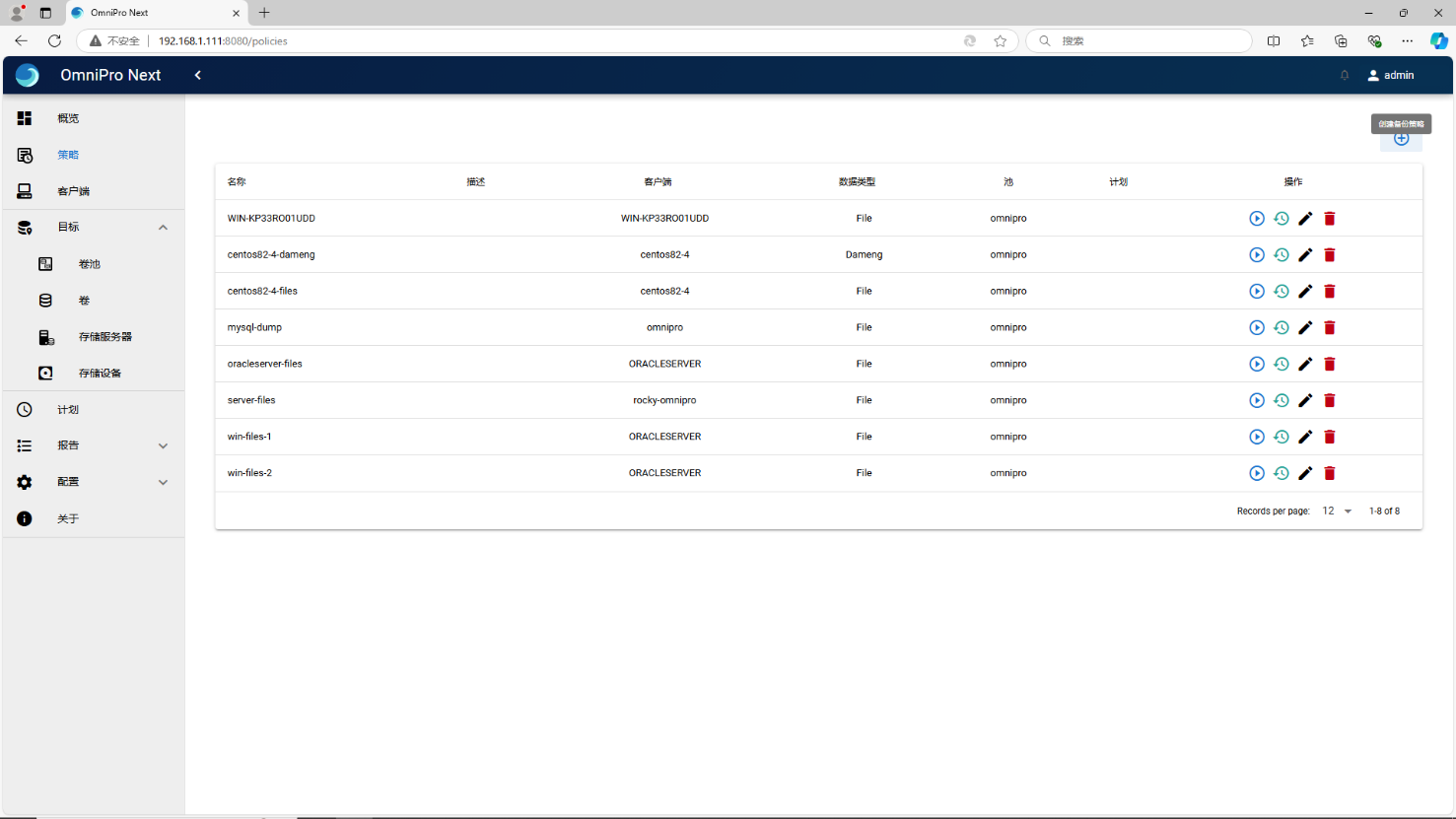Expand the 报告 sidebar section
Image resolution: width=1456 pixels, height=819 pixels.
[x=163, y=446]
